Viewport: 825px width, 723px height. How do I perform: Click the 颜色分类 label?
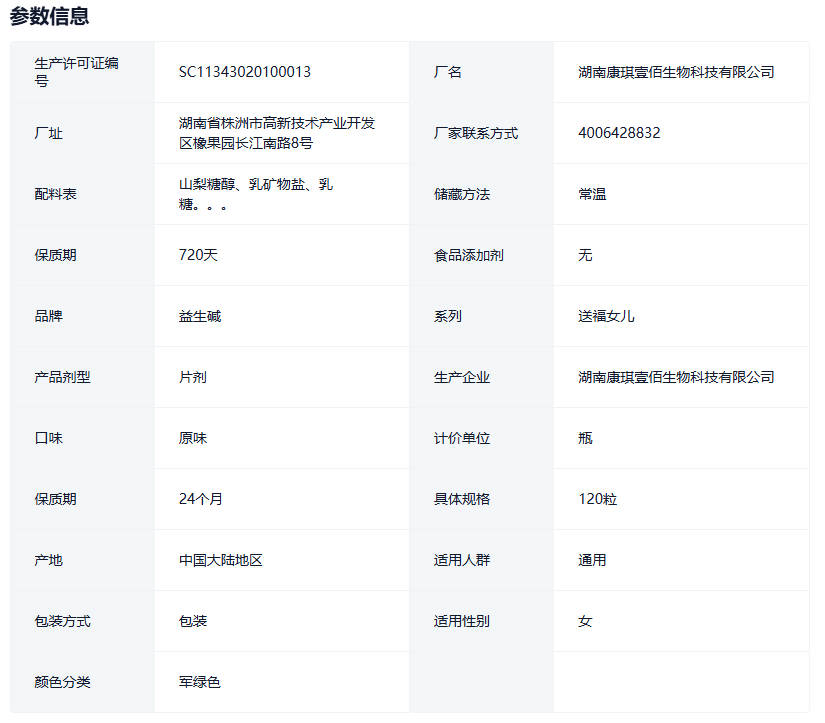[x=62, y=682]
